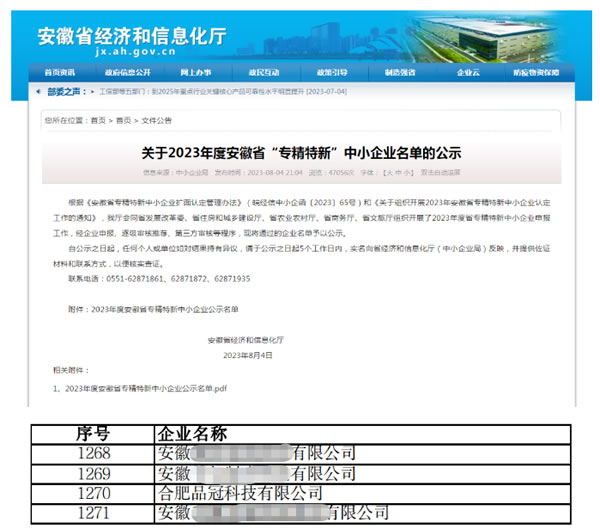Set font size to 大
The image size is (600, 529).
point(390,173)
